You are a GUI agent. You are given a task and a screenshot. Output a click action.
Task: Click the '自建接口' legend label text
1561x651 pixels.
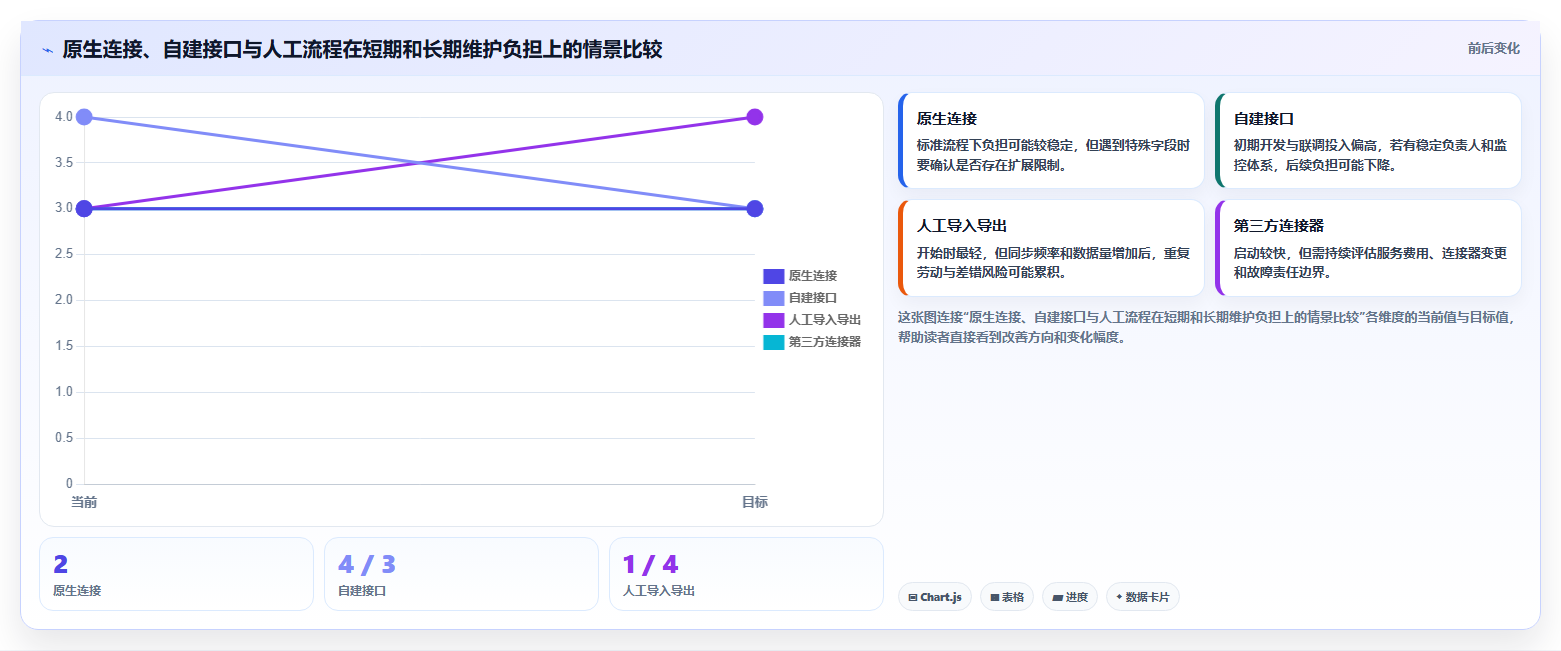[x=812, y=298]
